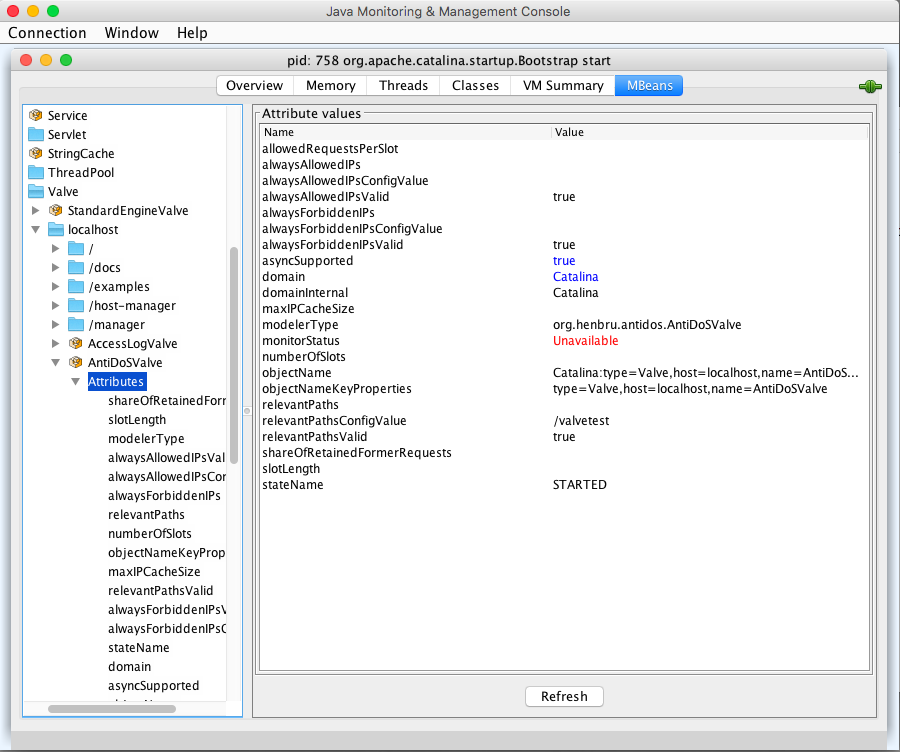Expand the / context node

[56, 248]
